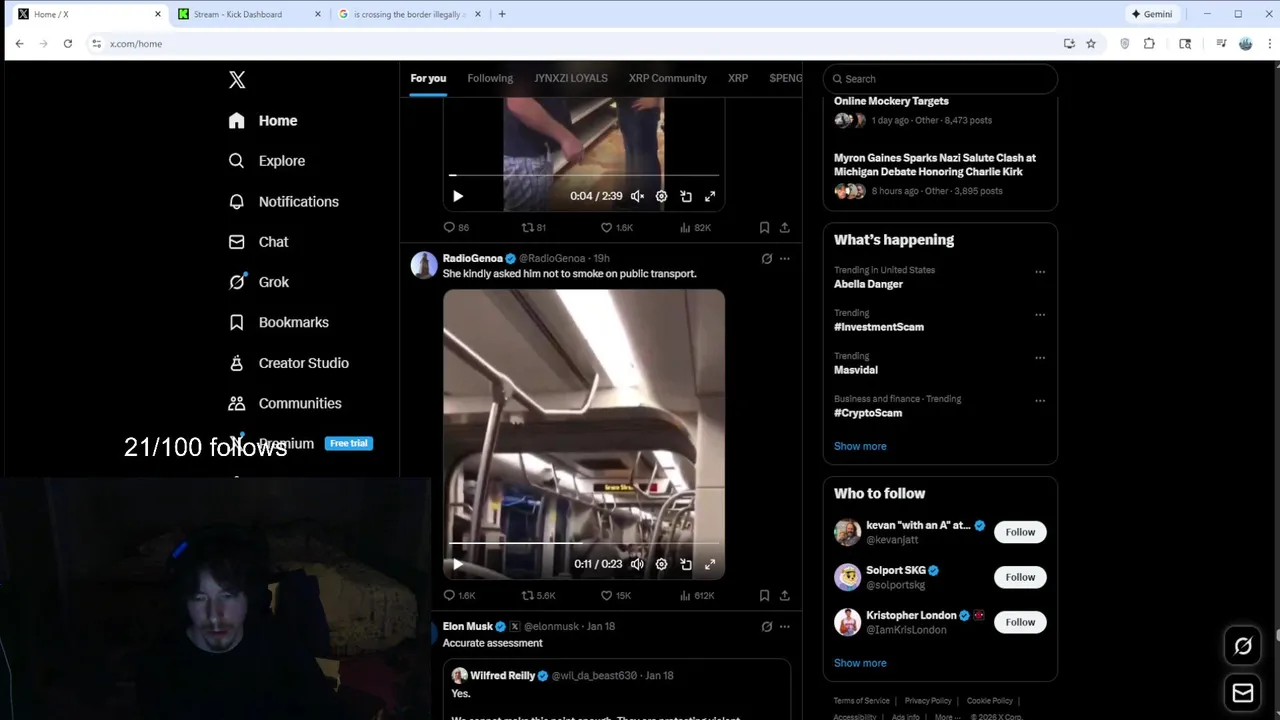Like RadioGenoa post with 15K likes

coord(616,595)
